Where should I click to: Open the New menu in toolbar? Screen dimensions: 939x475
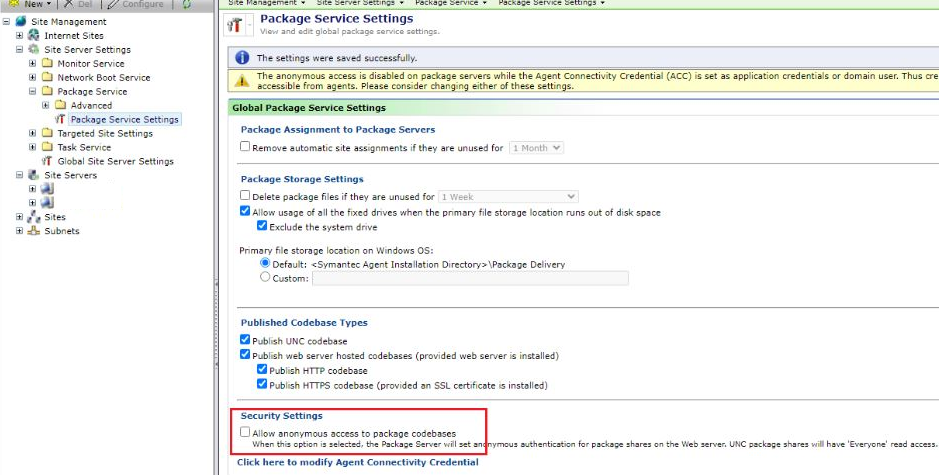point(38,5)
